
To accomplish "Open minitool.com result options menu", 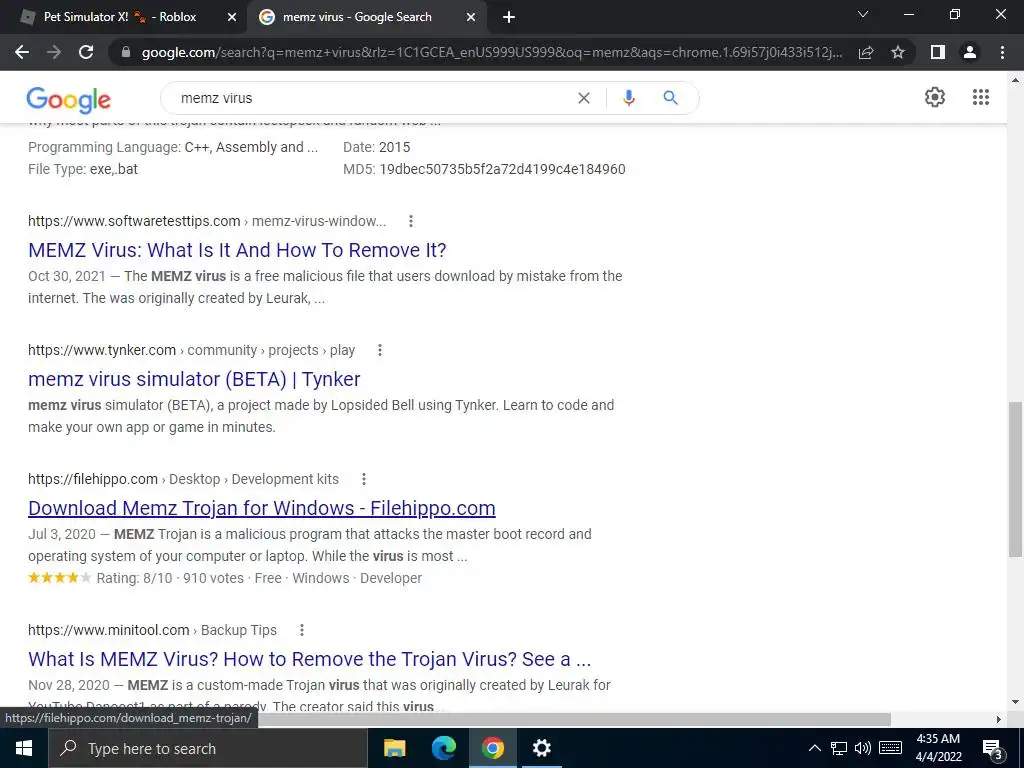I will pyautogui.click(x=302, y=630).
